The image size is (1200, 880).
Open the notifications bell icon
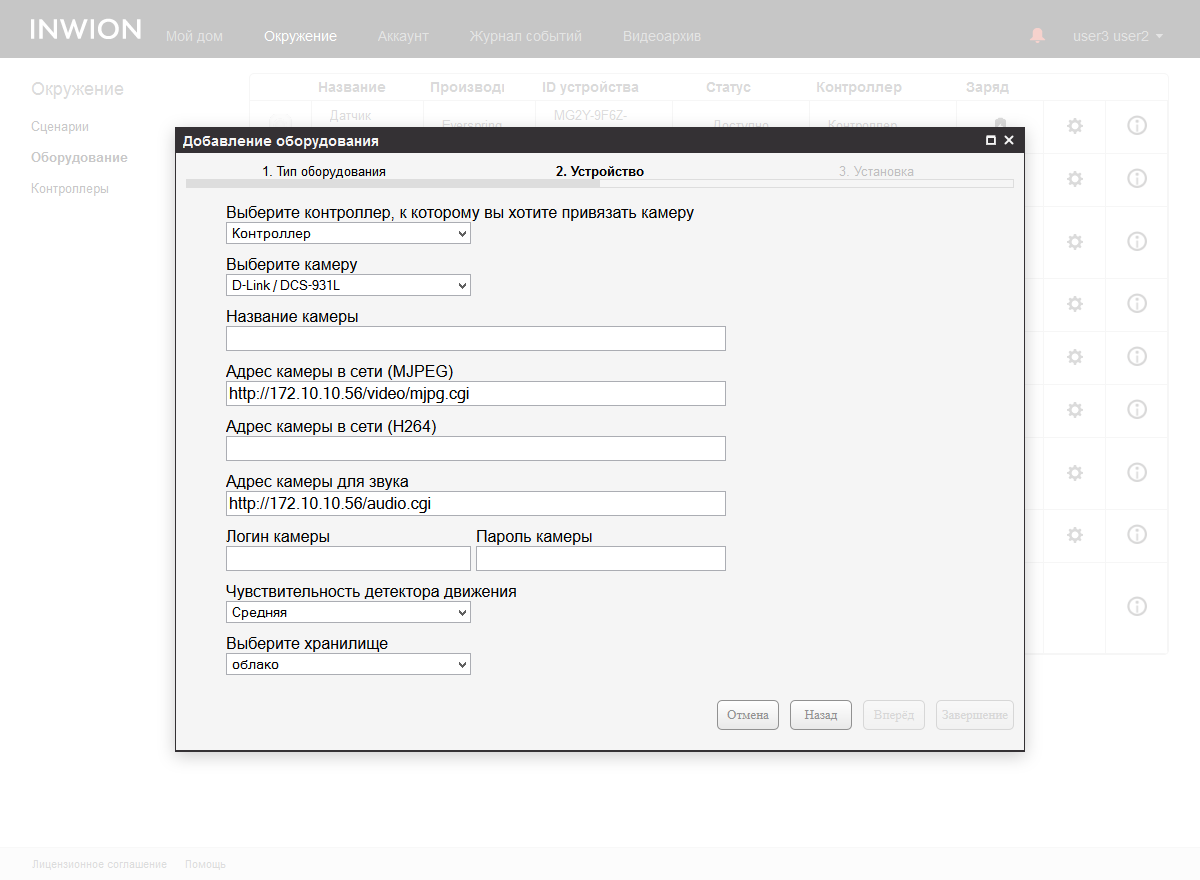click(1037, 35)
